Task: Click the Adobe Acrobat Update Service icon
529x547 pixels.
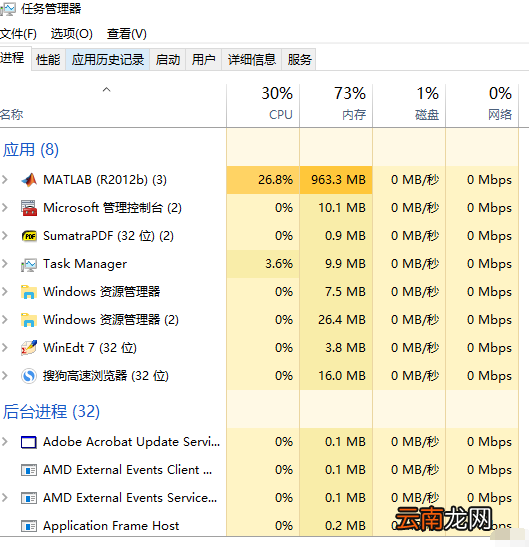Action: pyautogui.click(x=29, y=442)
